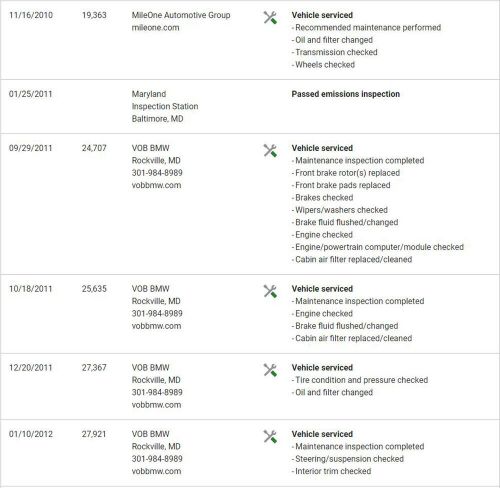Click Front brake rotor(s) replaced line
The width and height of the screenshot is (500, 488).
[x=346, y=173]
